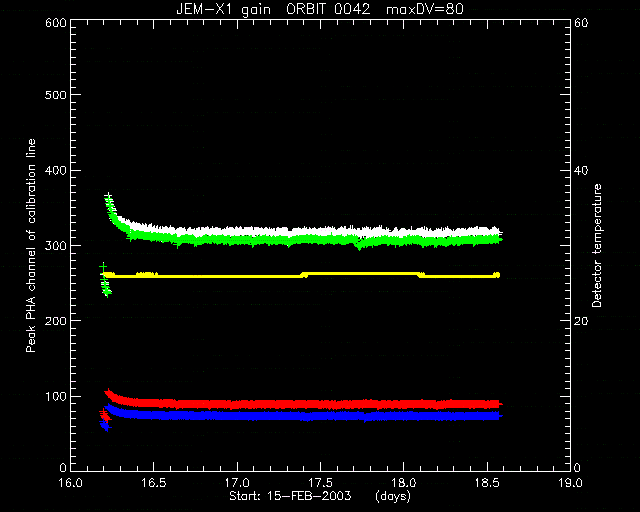Click the Peak PHA channel axis title
This screenshot has width=640, height=512.
[31, 245]
